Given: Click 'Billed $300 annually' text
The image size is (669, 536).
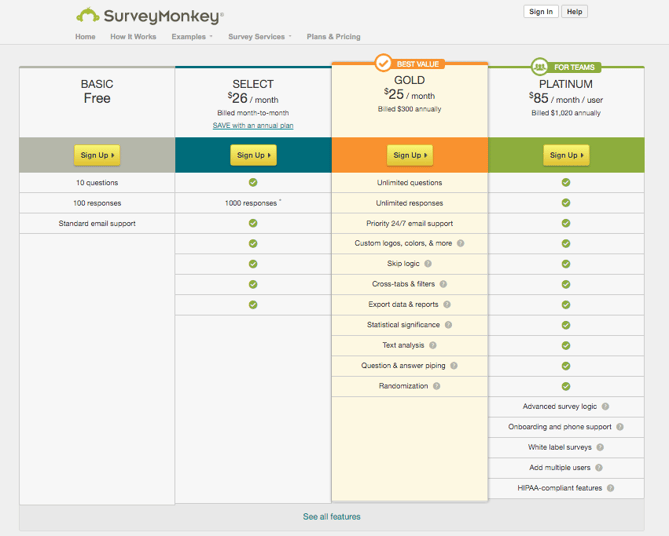Looking at the screenshot, I should click(410, 109).
